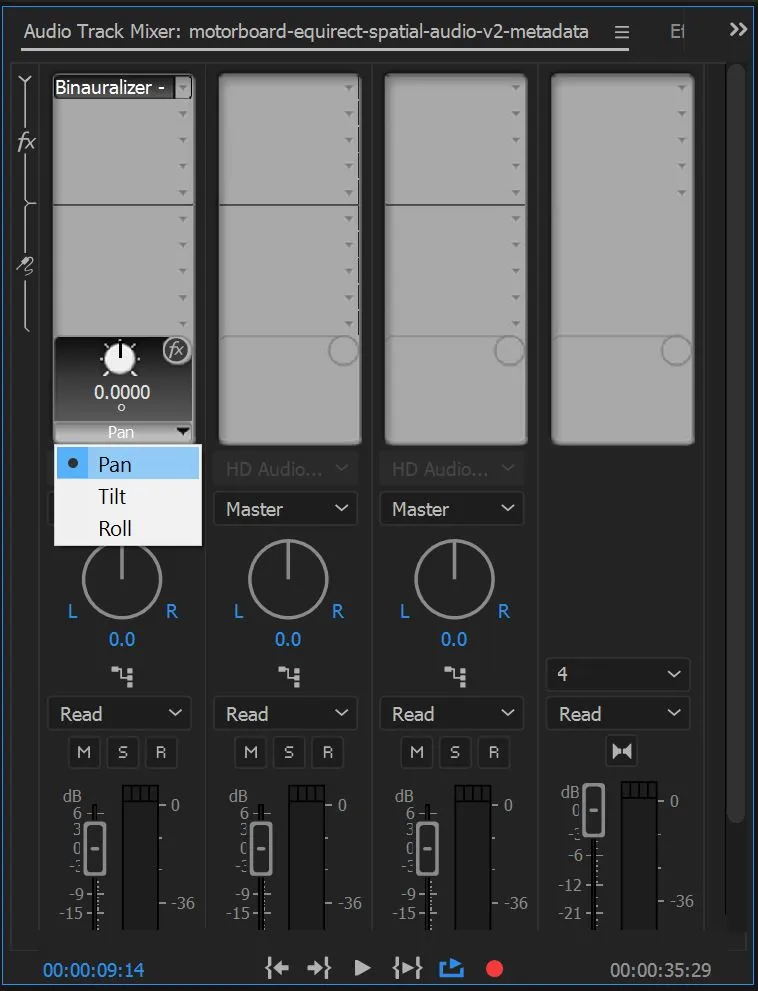The width and height of the screenshot is (758, 991).
Task: Solo the second audio track
Action: [289, 752]
